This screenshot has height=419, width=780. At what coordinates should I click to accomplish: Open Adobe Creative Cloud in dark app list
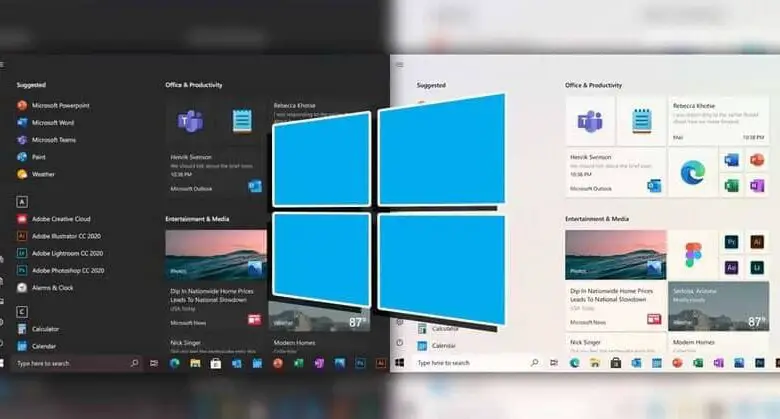[54, 219]
